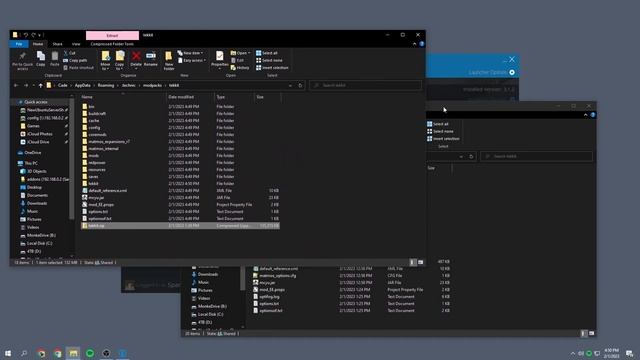Select This PC in the navigation pane
Image resolution: width=640 pixels, height=360 pixels.
[x=31, y=163]
